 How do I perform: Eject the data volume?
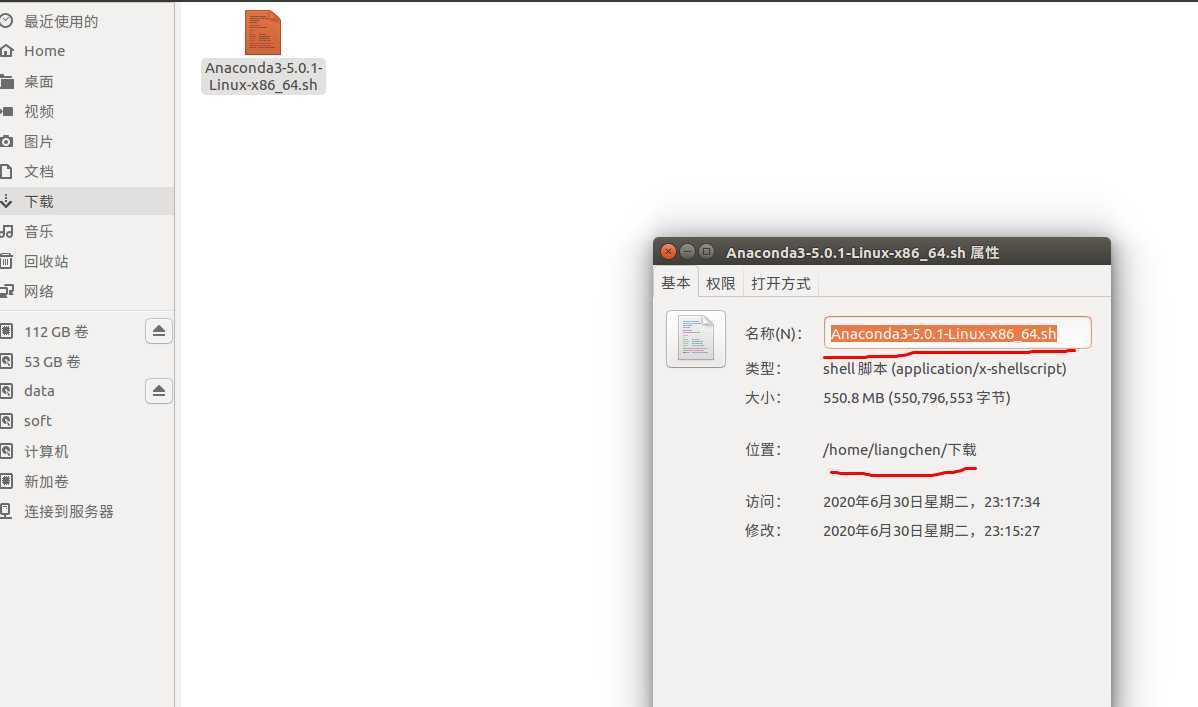pyautogui.click(x=159, y=391)
